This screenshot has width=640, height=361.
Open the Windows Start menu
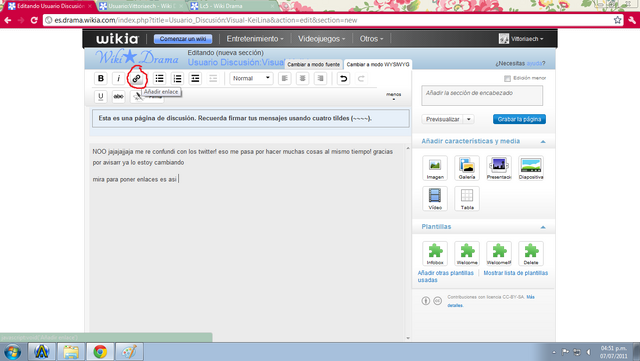13,352
